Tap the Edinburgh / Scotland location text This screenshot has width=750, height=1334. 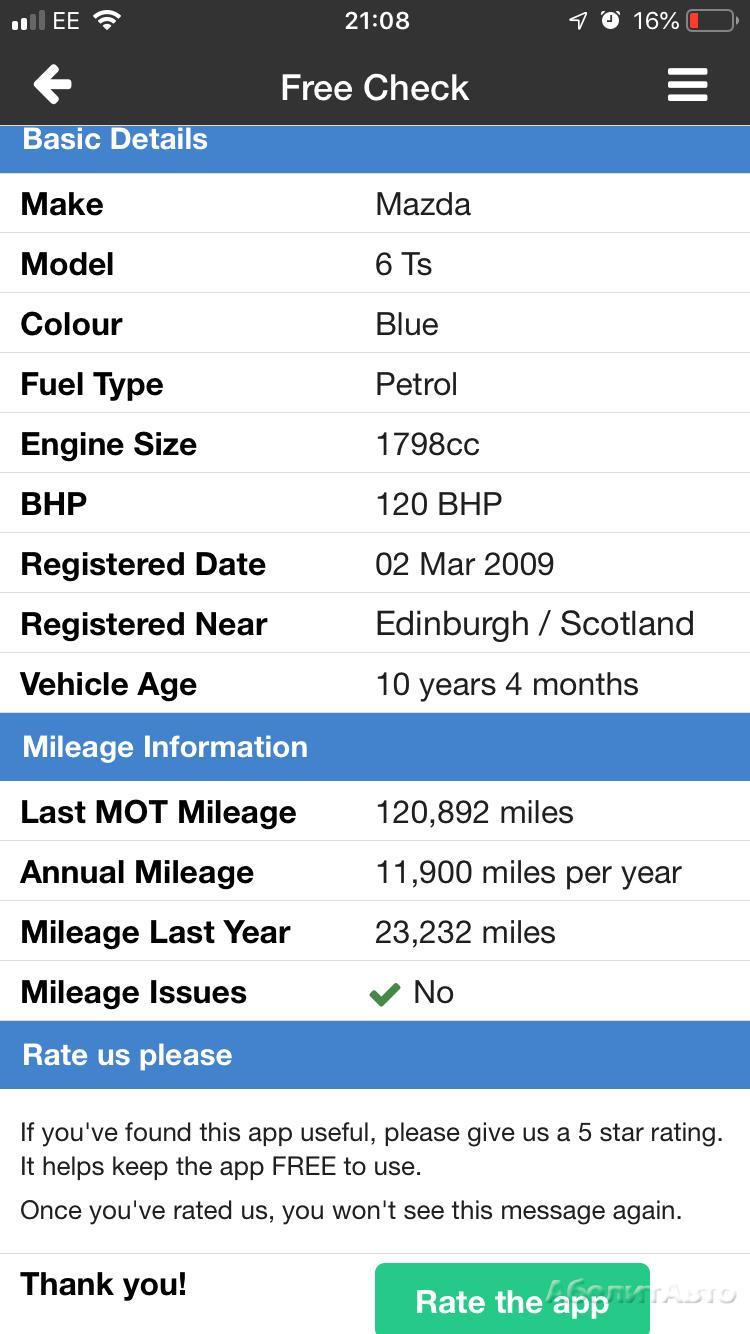534,624
